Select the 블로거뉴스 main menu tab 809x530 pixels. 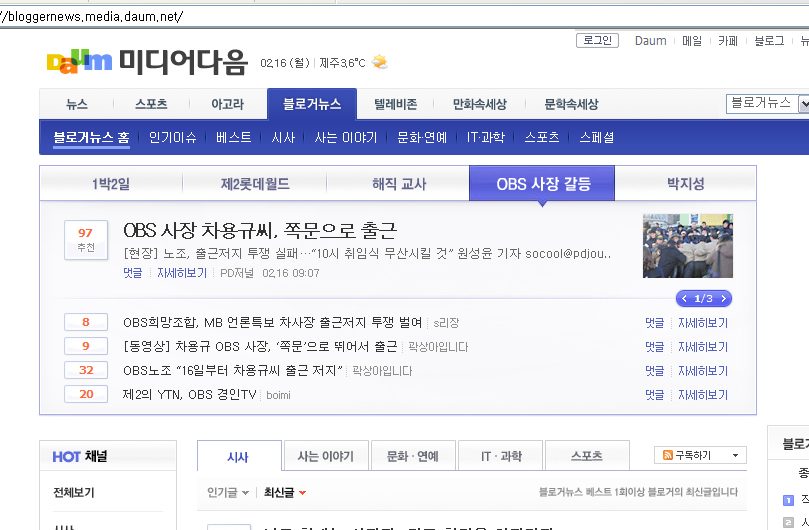(x=312, y=104)
